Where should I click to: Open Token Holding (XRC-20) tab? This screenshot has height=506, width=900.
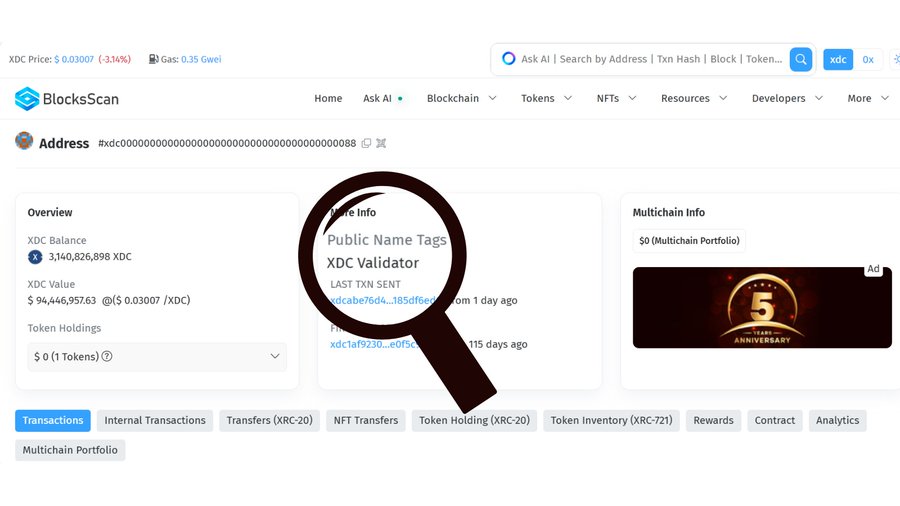474,421
